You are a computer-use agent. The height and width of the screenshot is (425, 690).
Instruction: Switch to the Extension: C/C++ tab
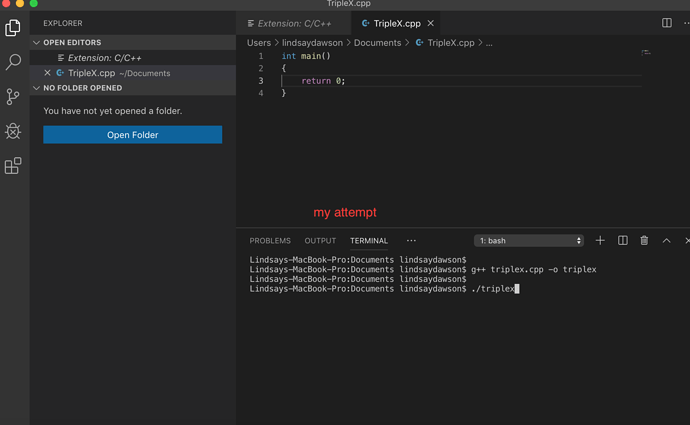(294, 23)
